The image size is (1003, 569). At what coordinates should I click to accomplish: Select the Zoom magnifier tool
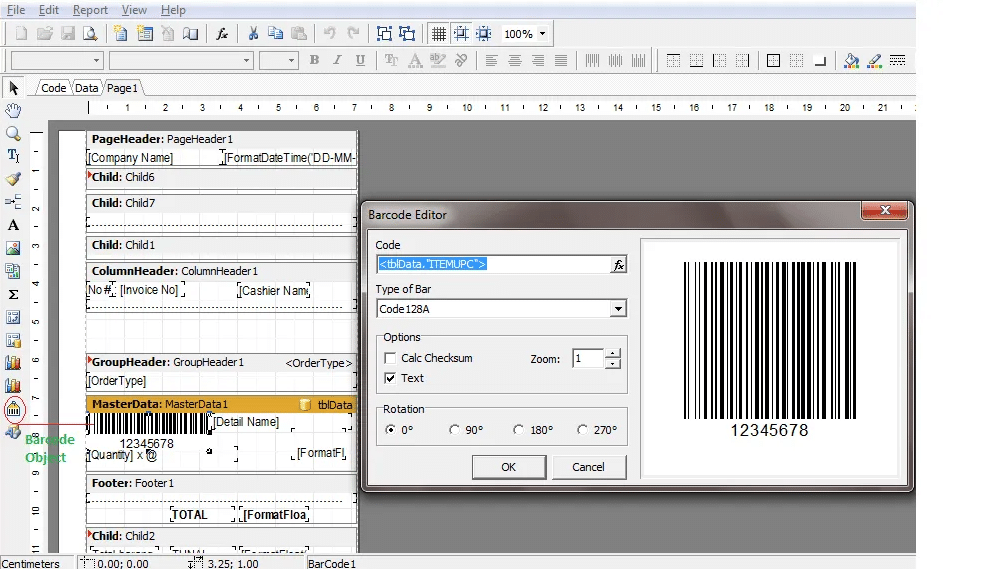(13, 133)
